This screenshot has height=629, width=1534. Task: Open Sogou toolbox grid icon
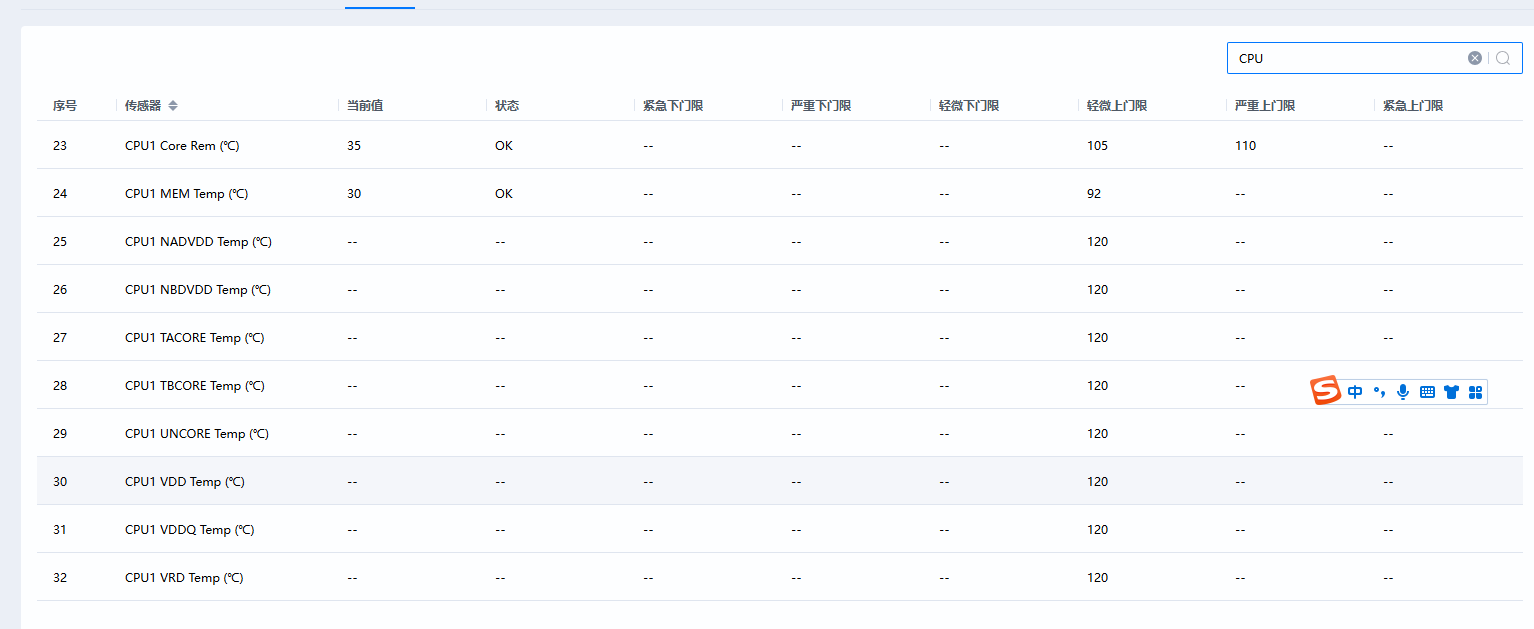coord(1475,392)
